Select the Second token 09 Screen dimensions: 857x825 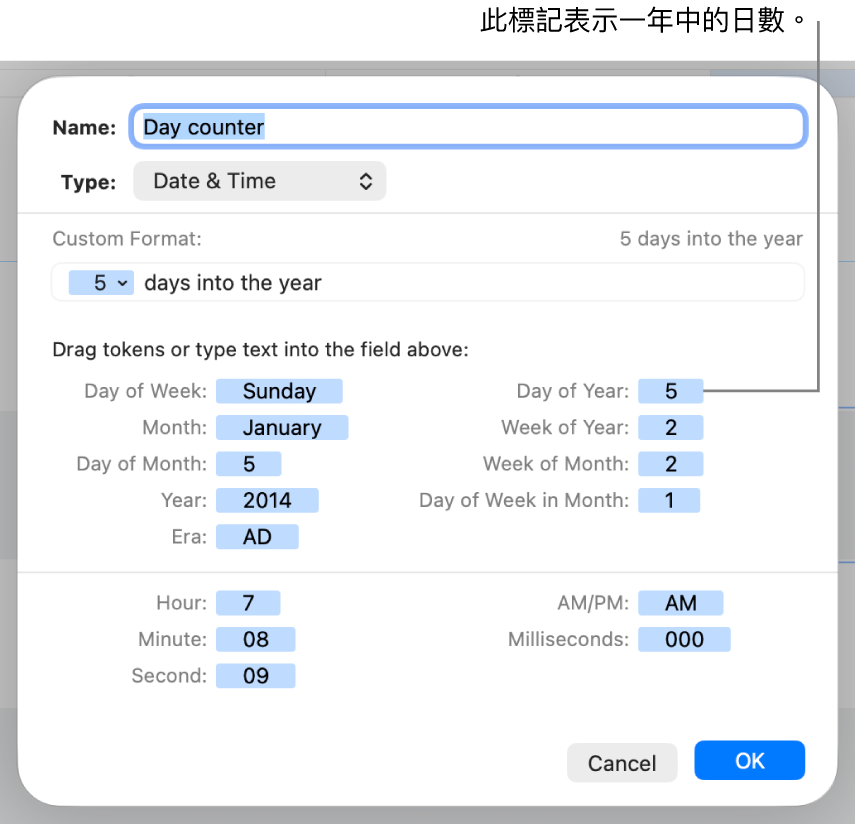[x=256, y=676]
